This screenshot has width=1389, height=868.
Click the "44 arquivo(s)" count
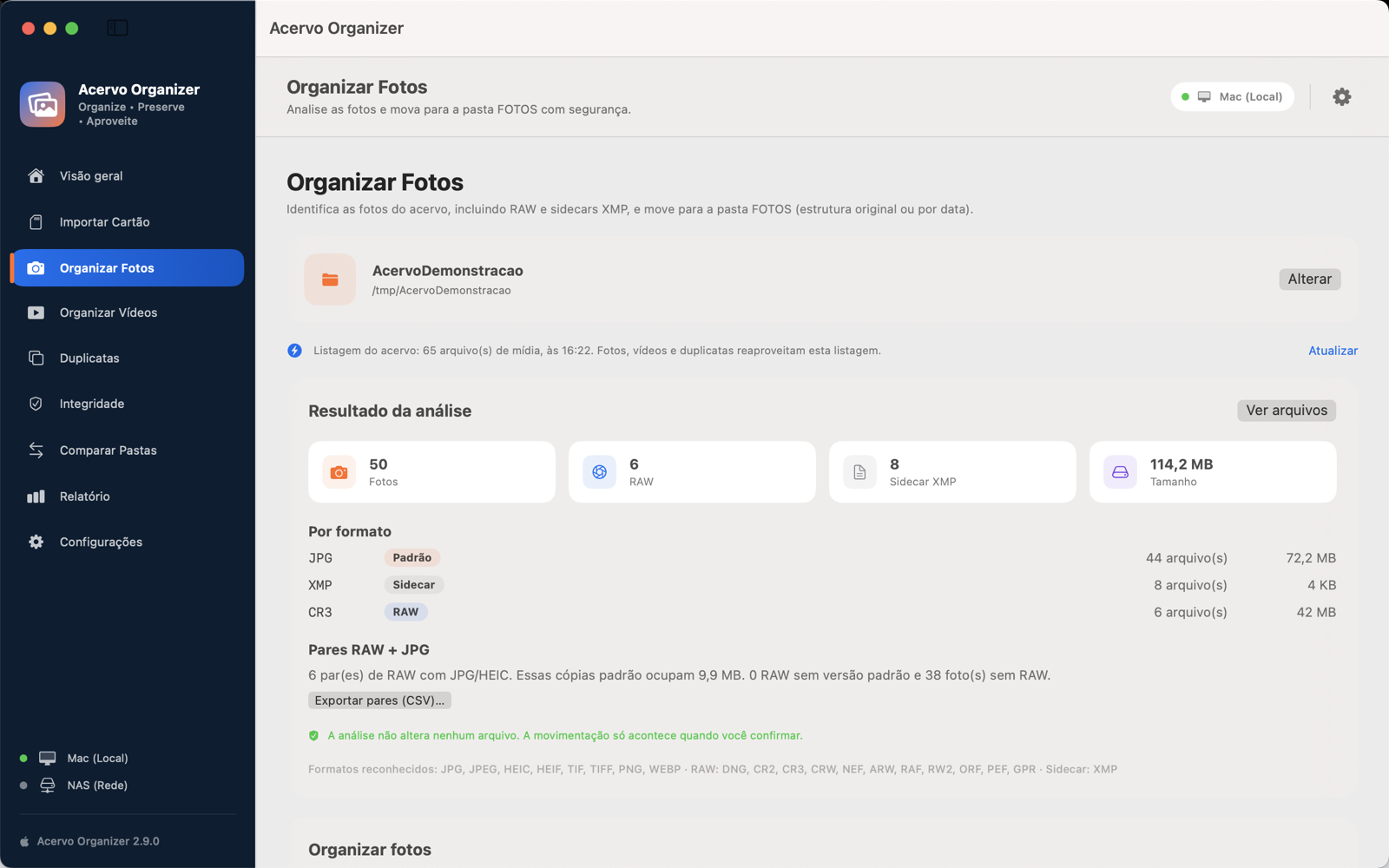coord(1186,558)
